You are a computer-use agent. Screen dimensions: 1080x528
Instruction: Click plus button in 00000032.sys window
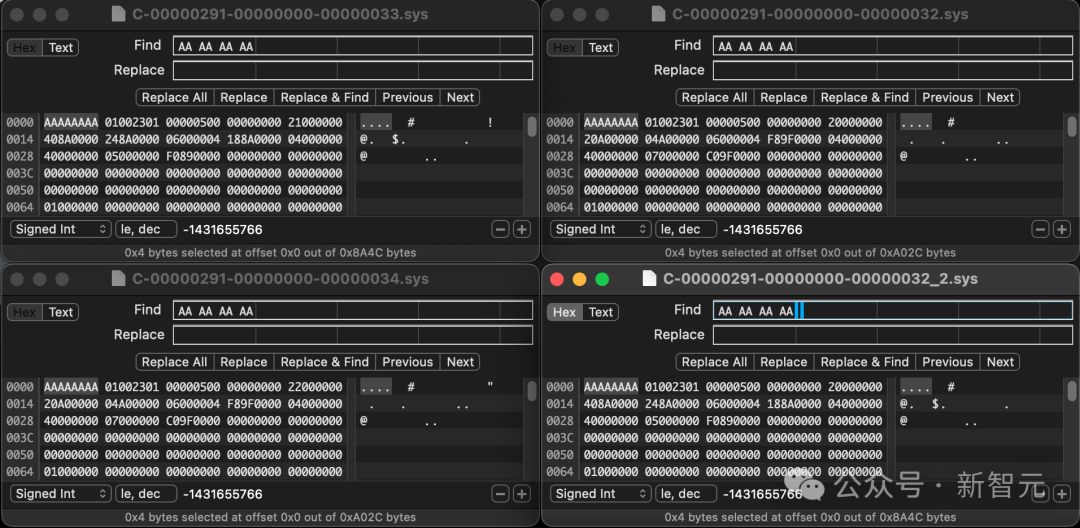pyautogui.click(x=1061, y=229)
